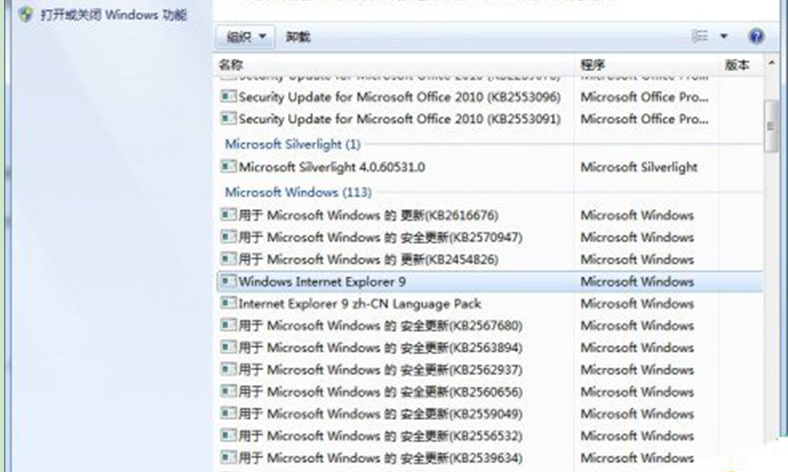
Task: Open the 打开或关闭 Windows 功能 link
Action: (x=113, y=16)
